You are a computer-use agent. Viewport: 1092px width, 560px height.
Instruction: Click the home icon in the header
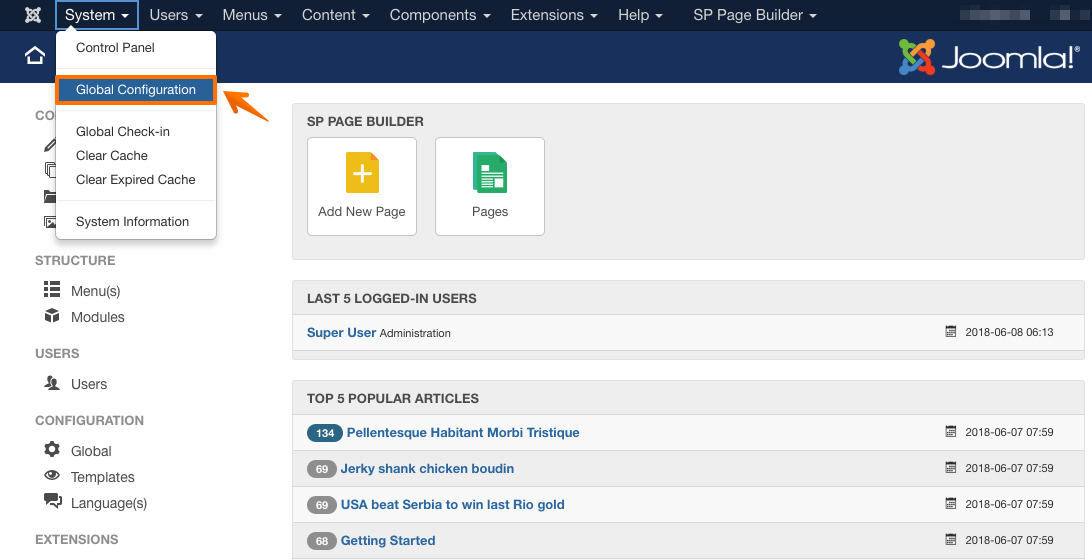click(35, 56)
